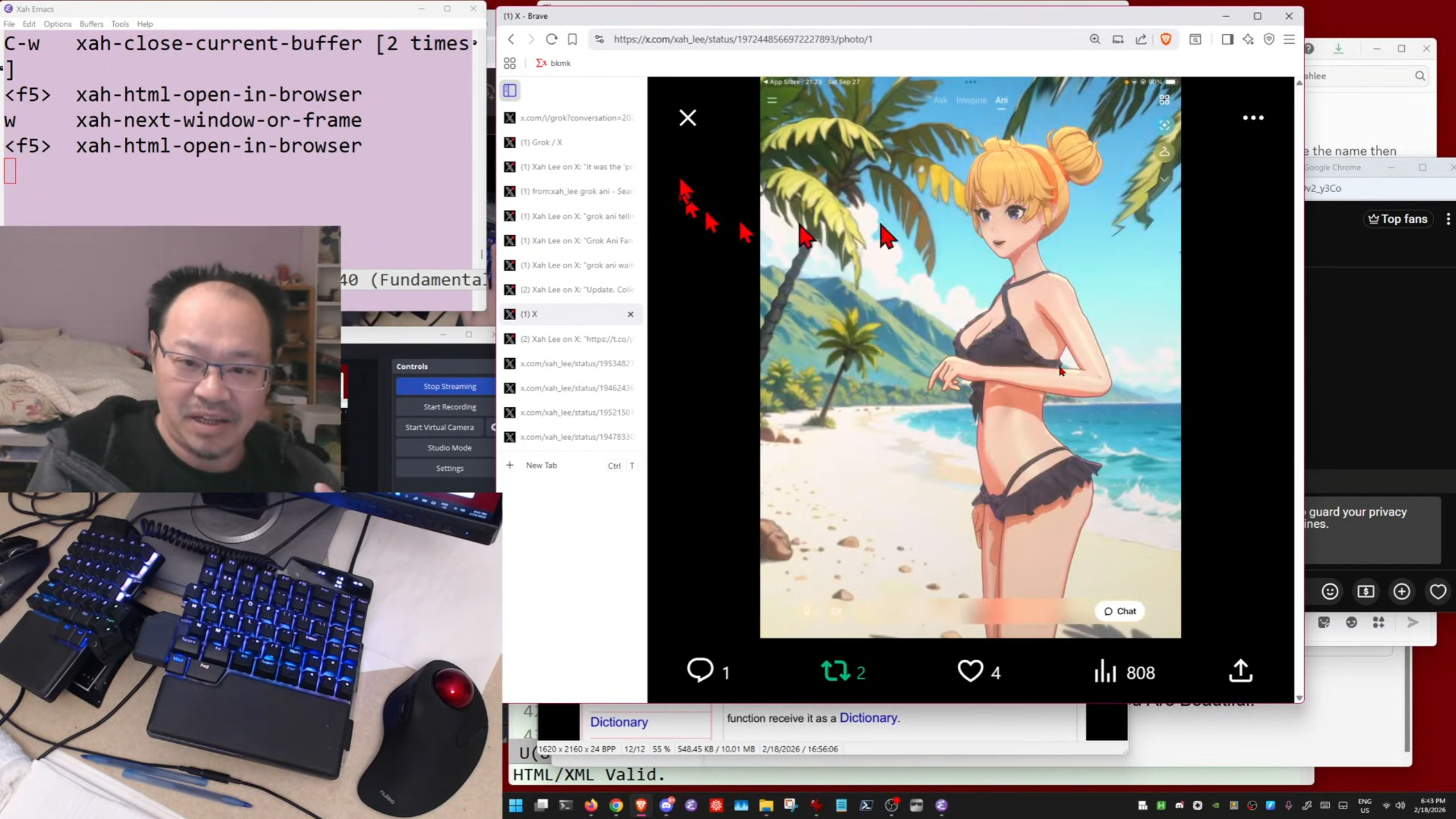
Task: Open the Buffers menu in Xah Emacs
Action: 92,24
